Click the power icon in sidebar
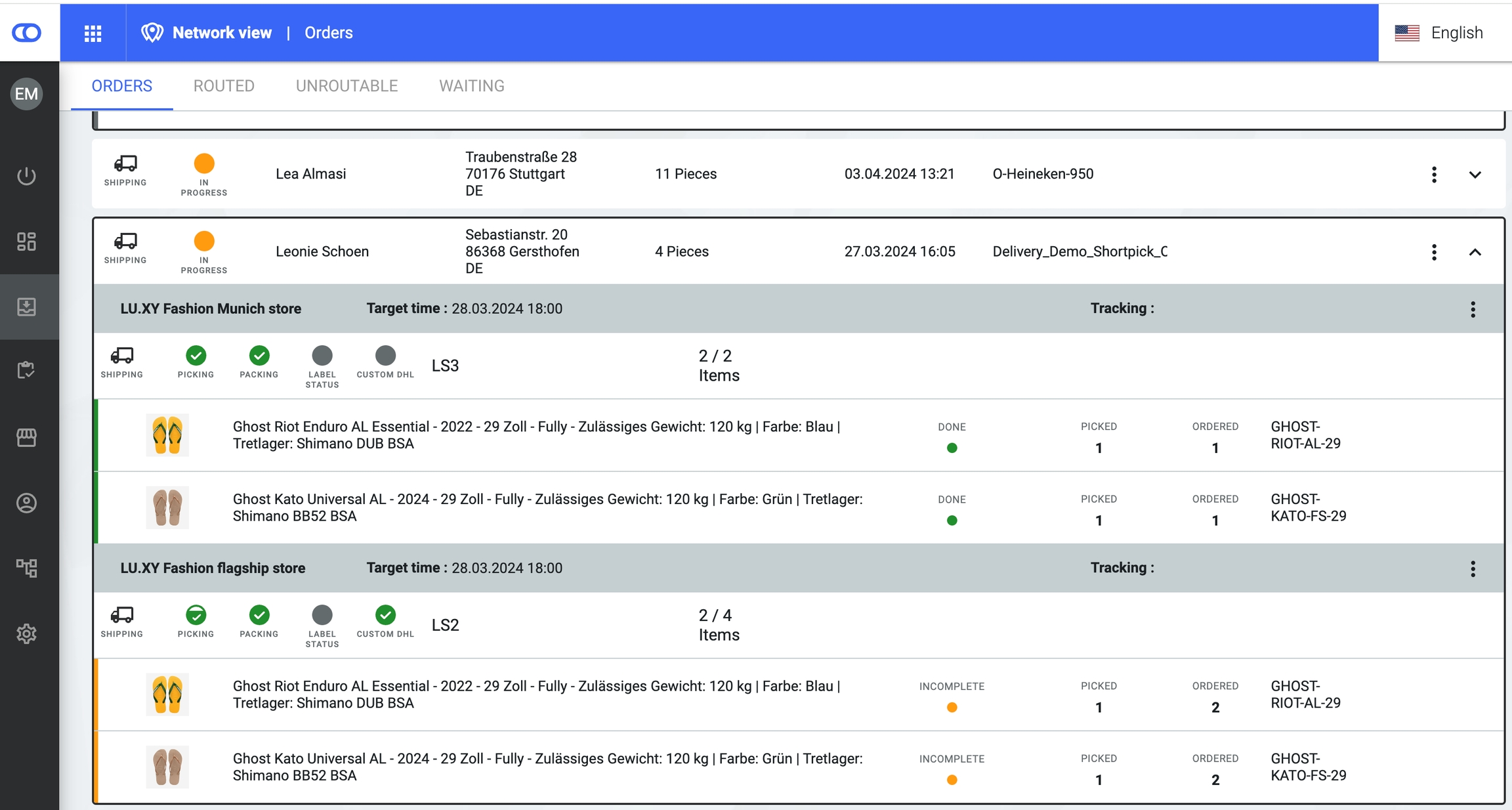 point(26,176)
